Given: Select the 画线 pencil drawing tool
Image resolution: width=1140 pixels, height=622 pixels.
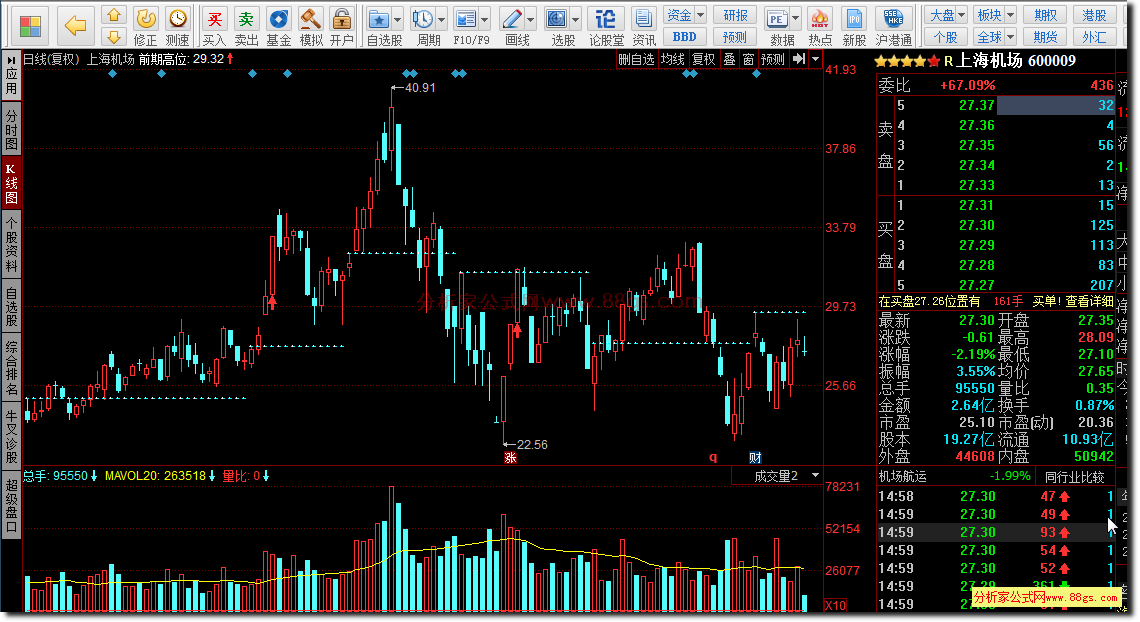Looking at the screenshot, I should pyautogui.click(x=512, y=19).
